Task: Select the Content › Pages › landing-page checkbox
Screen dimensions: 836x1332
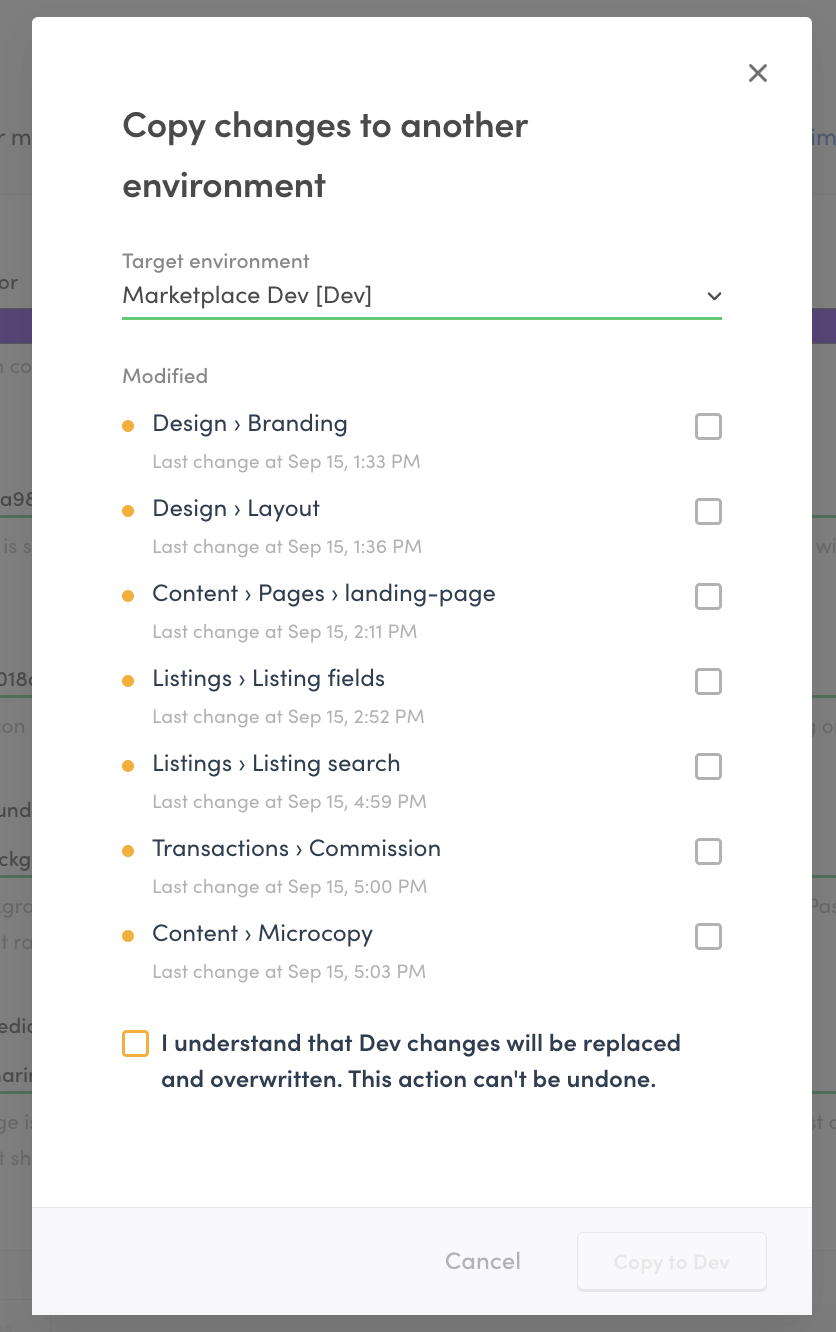Action: pyautogui.click(x=708, y=596)
